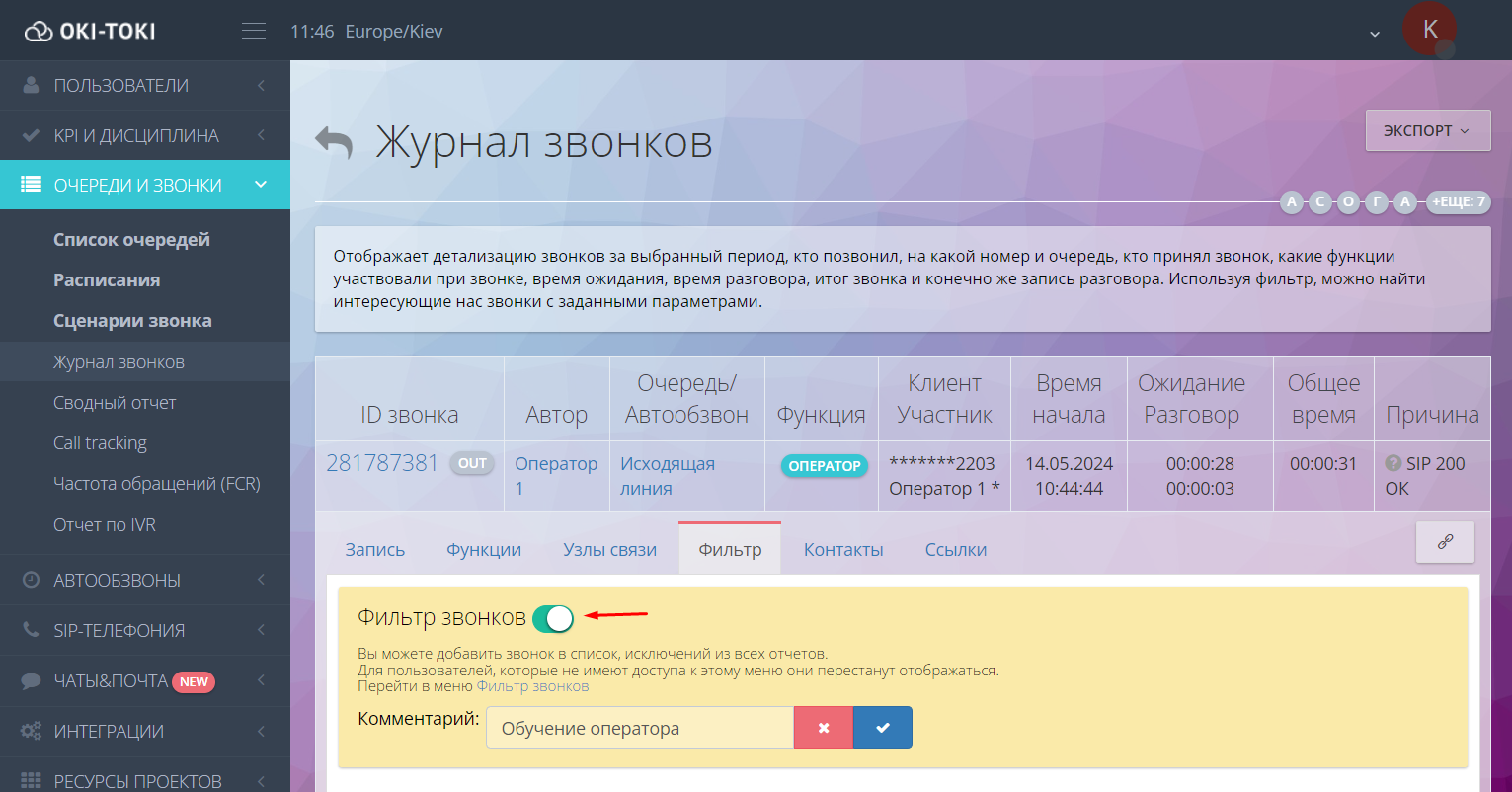Open Оператор 1 author link
This screenshot has height=792, width=1512.
(x=556, y=476)
